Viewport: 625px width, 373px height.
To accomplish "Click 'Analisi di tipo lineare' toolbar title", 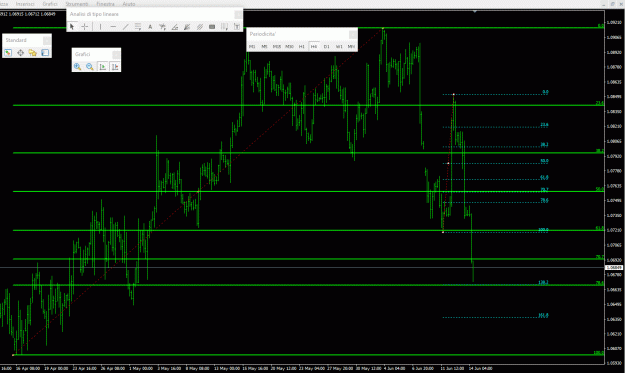I will point(94,14).
